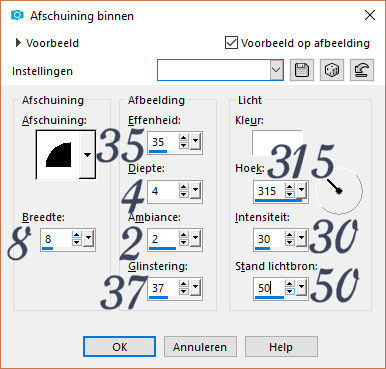Open the Hoek slider dropdown arrow
The width and height of the screenshot is (386, 369).
pyautogui.click(x=302, y=190)
